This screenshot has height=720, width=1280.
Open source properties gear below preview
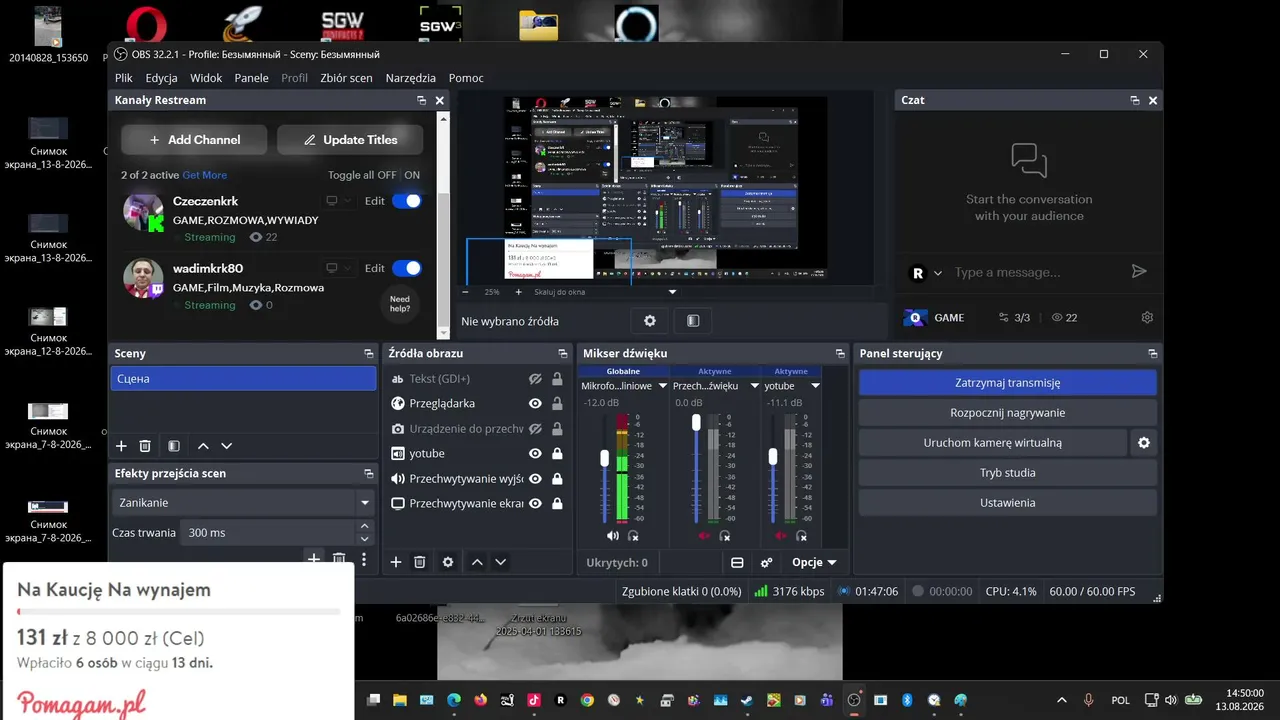650,321
